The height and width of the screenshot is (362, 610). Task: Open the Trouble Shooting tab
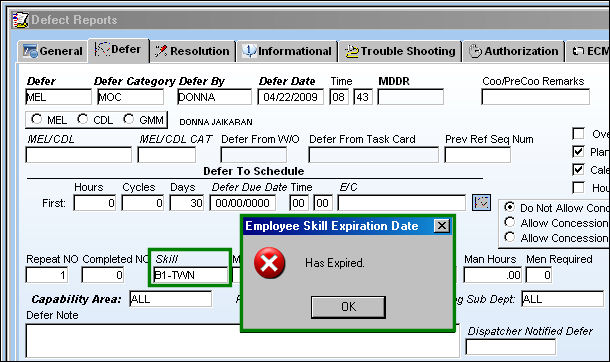[x=400, y=51]
